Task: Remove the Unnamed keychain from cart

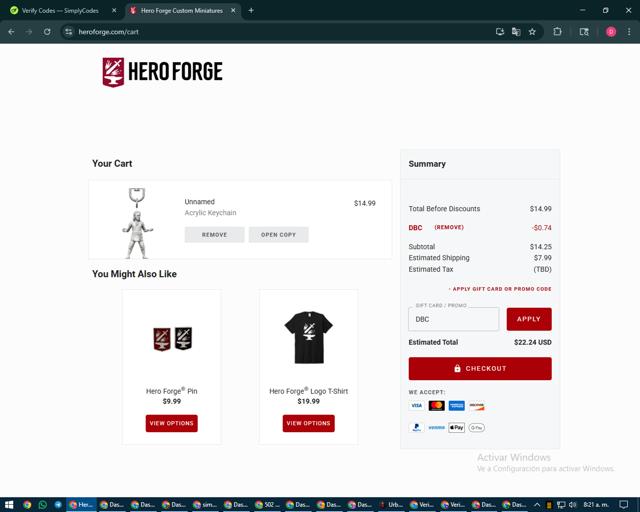Action: (214, 235)
